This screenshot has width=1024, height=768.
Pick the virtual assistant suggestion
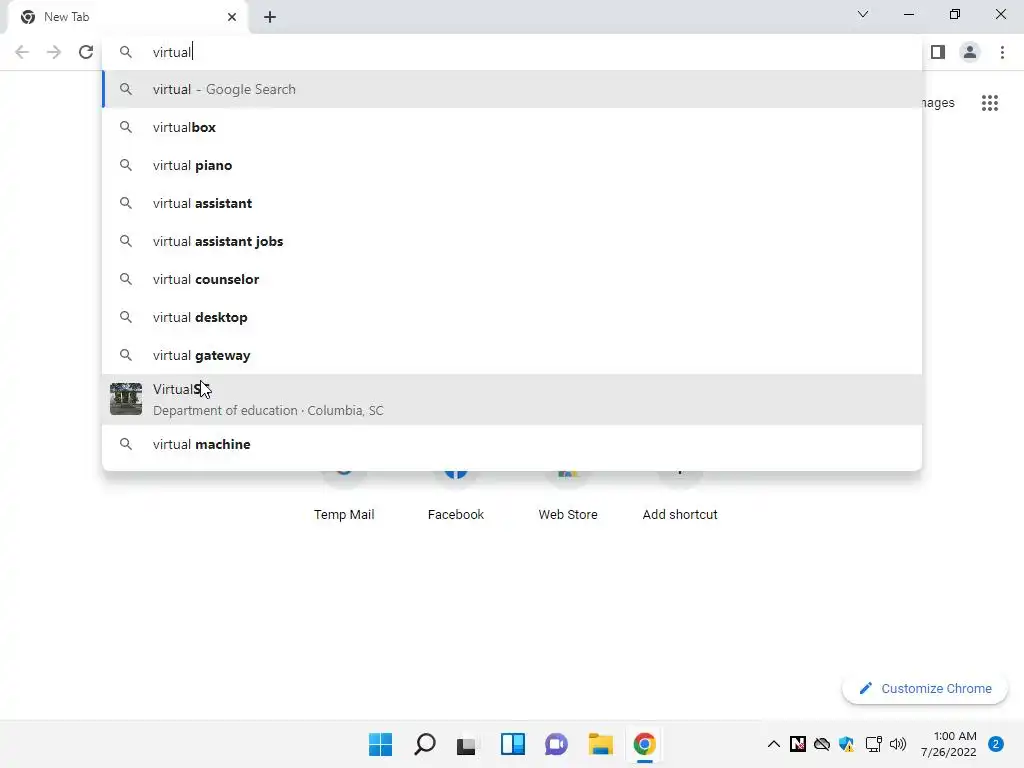[513, 203]
